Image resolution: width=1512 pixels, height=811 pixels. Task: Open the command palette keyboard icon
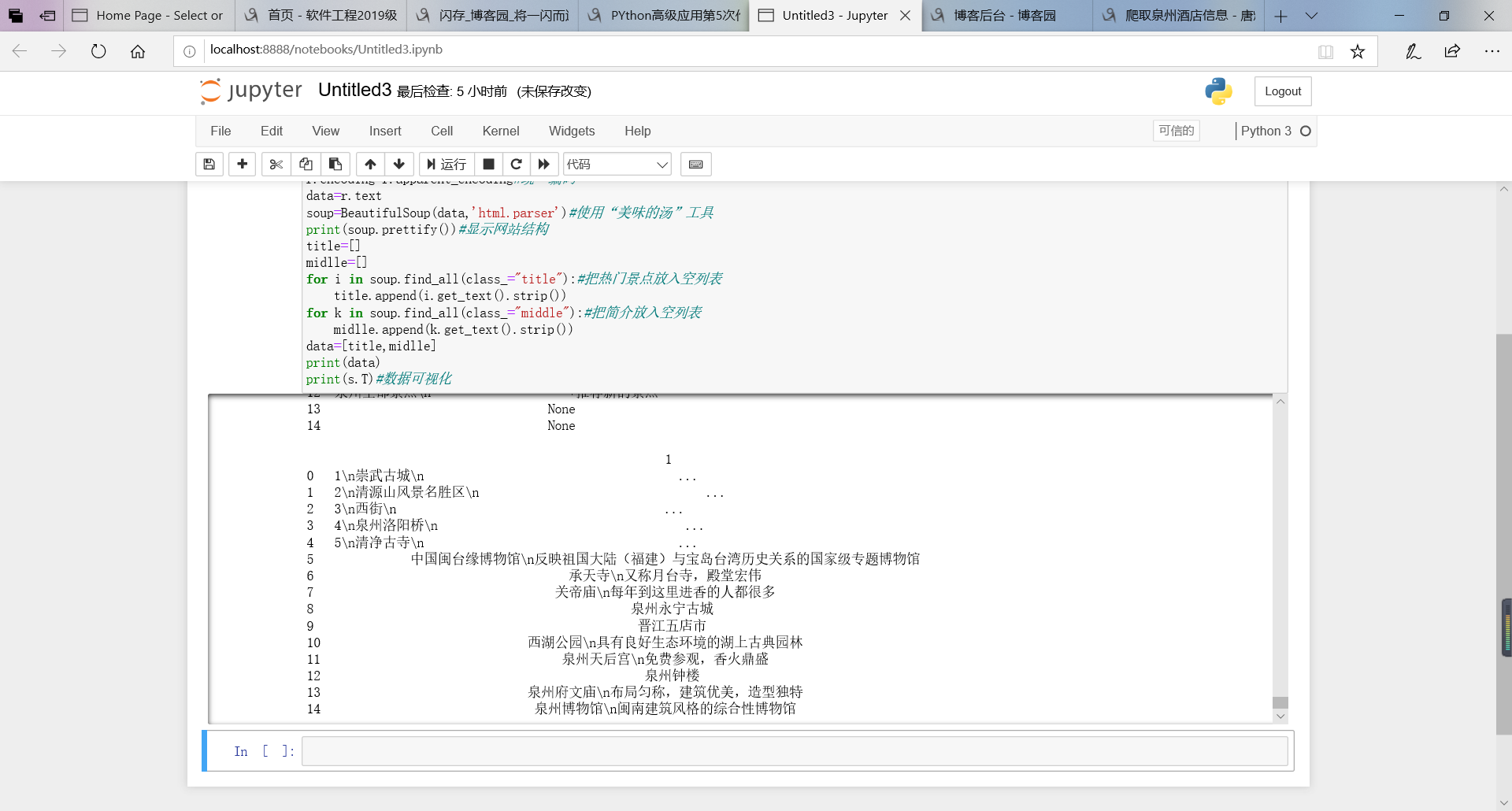696,164
